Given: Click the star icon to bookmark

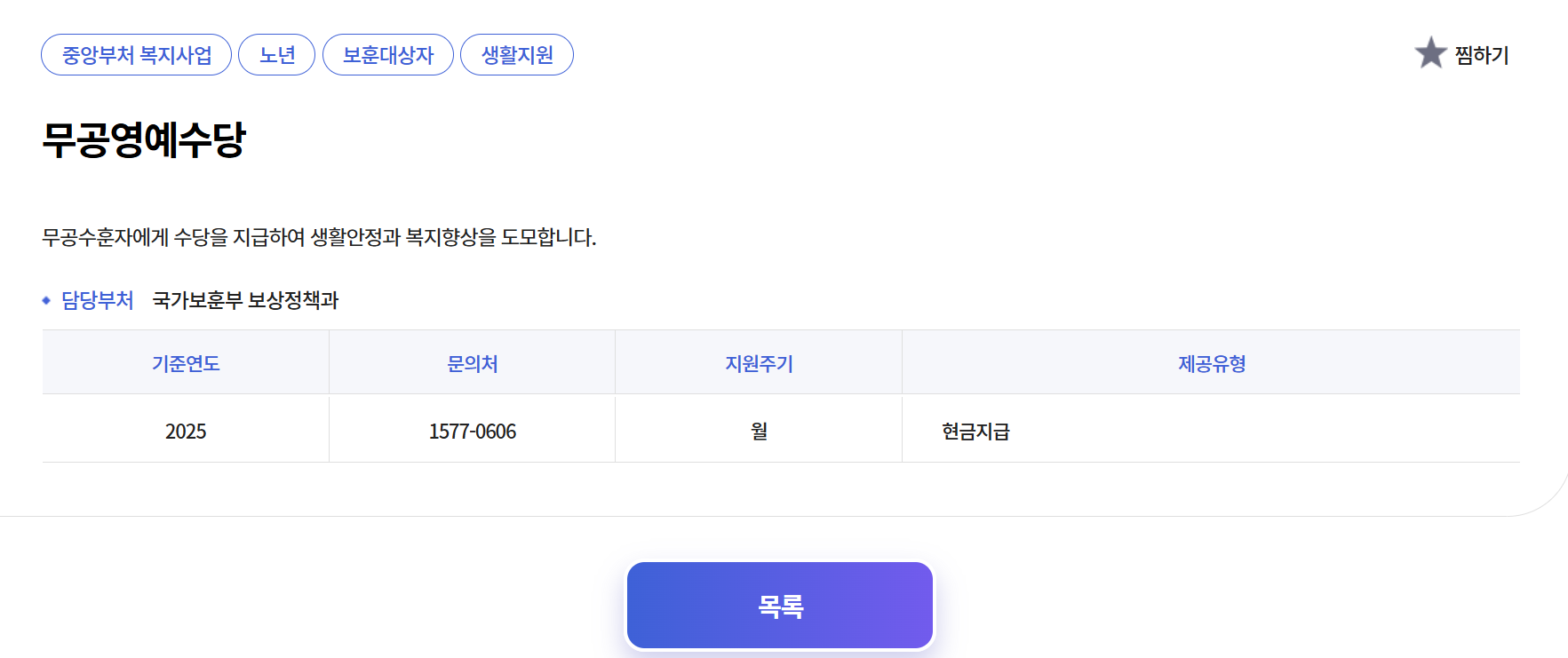Looking at the screenshot, I should coord(1430,53).
